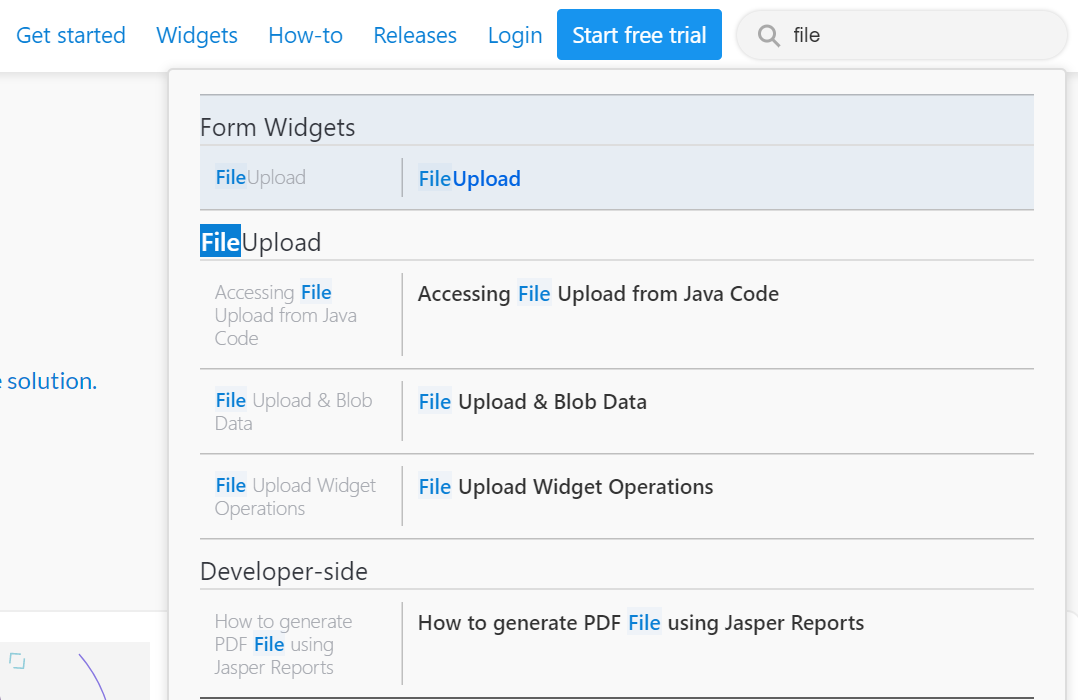
Task: Select the Form Widgets category heading
Action: [278, 128]
